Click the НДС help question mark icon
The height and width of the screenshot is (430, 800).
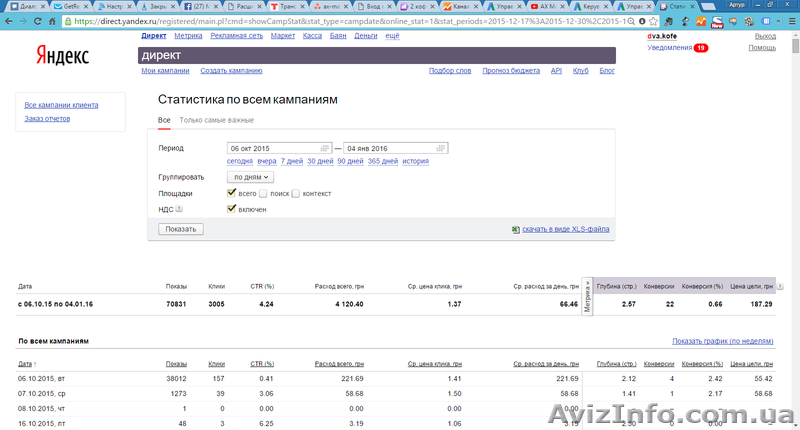[179, 209]
